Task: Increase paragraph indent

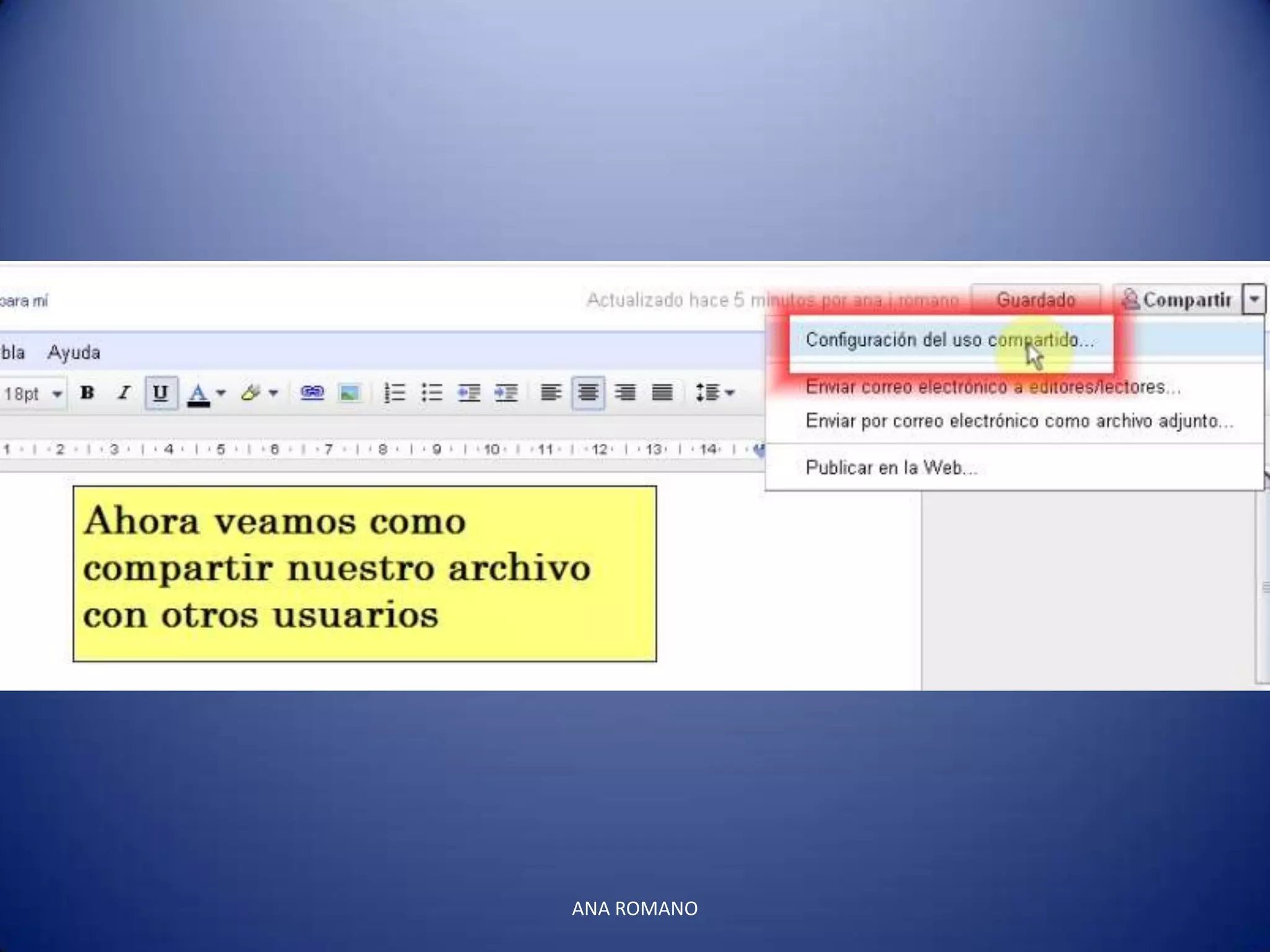Action: [506, 393]
